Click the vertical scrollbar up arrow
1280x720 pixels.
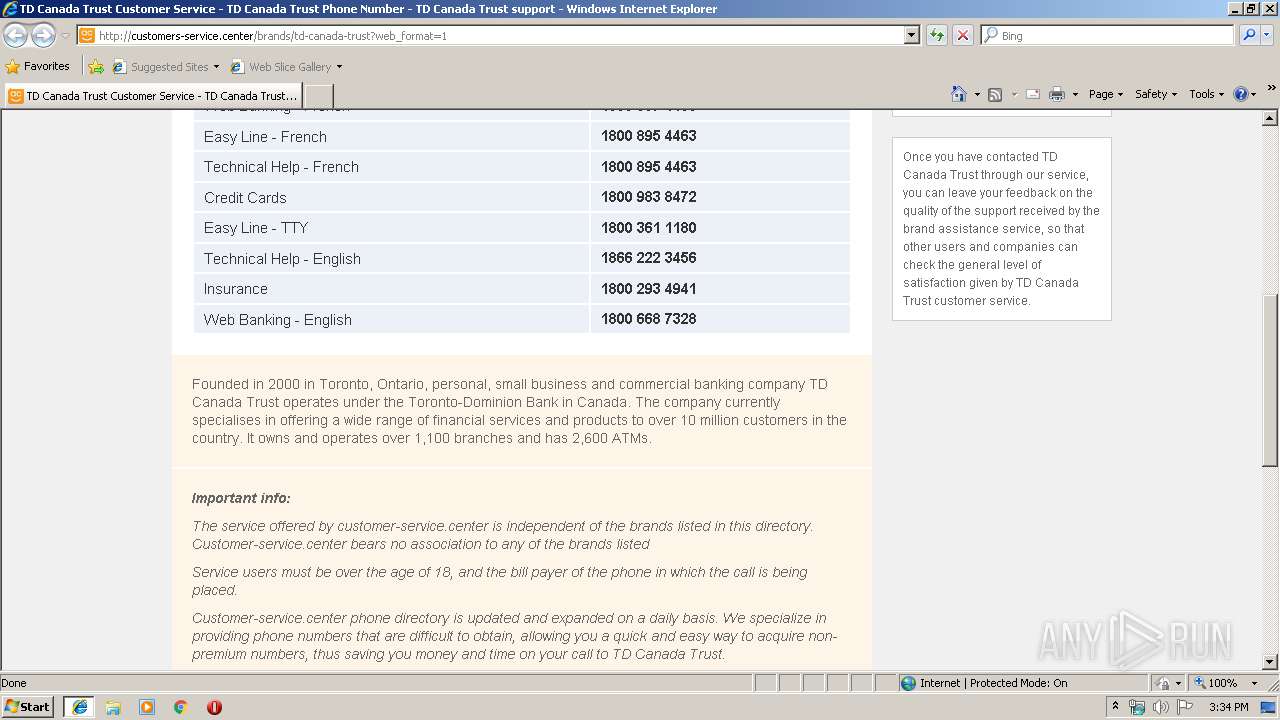(1270, 118)
